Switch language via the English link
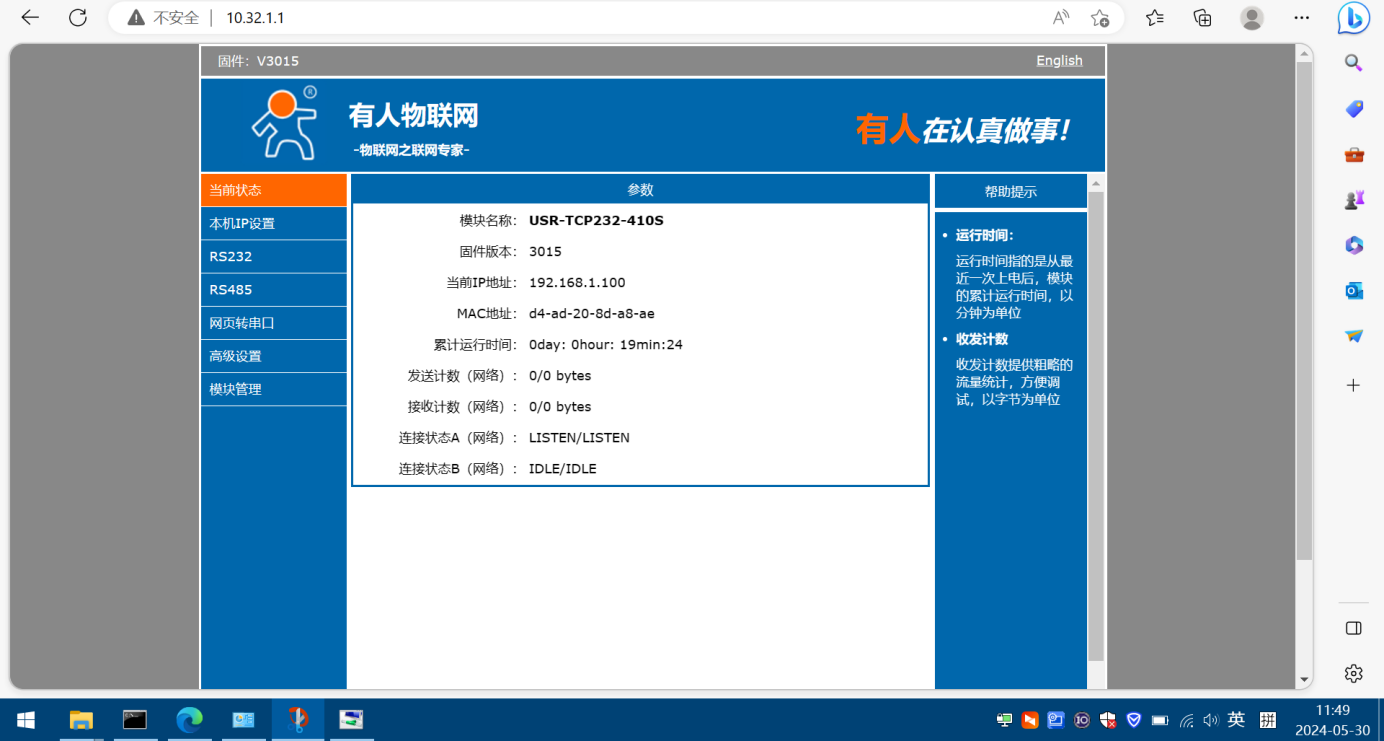This screenshot has height=741, width=1384. (x=1059, y=61)
